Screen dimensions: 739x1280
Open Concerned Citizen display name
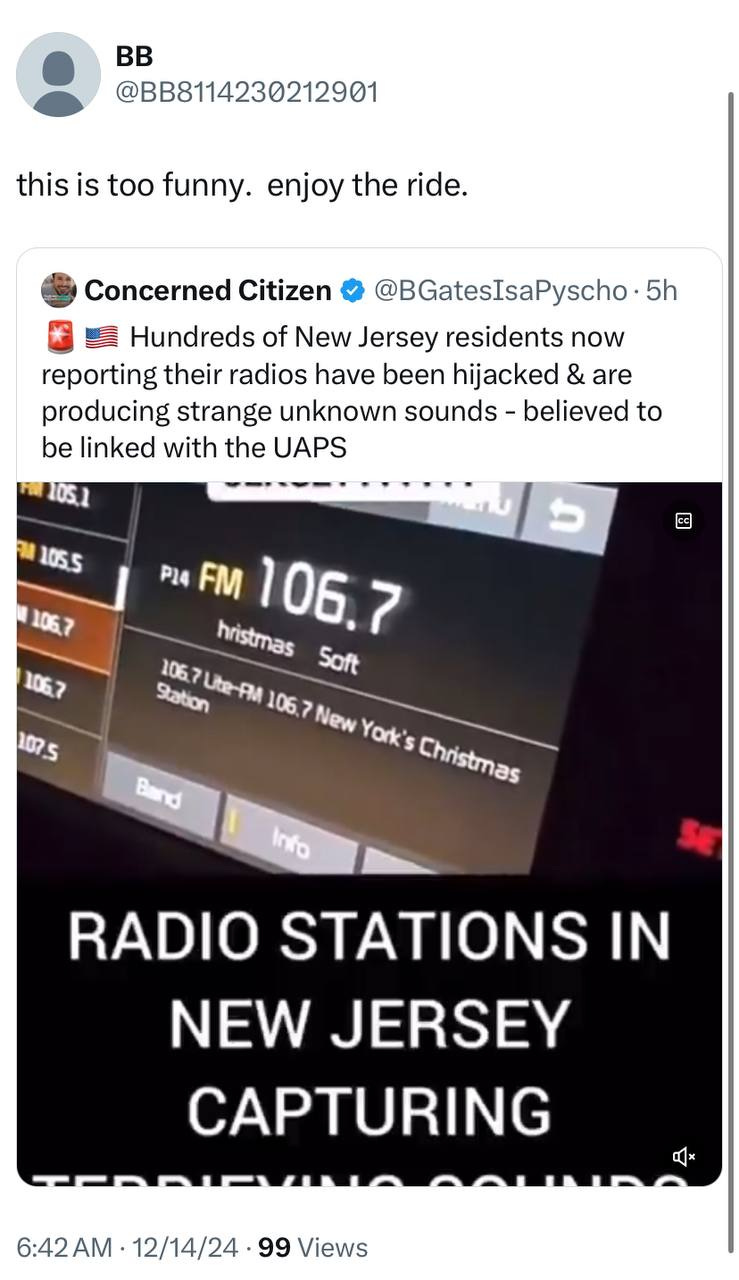[208, 290]
